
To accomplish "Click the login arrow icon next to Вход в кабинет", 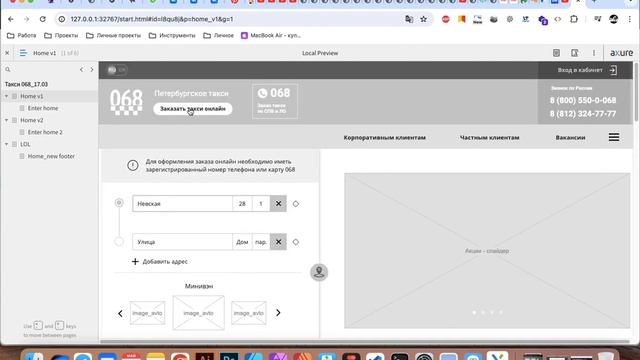I will click(x=613, y=70).
